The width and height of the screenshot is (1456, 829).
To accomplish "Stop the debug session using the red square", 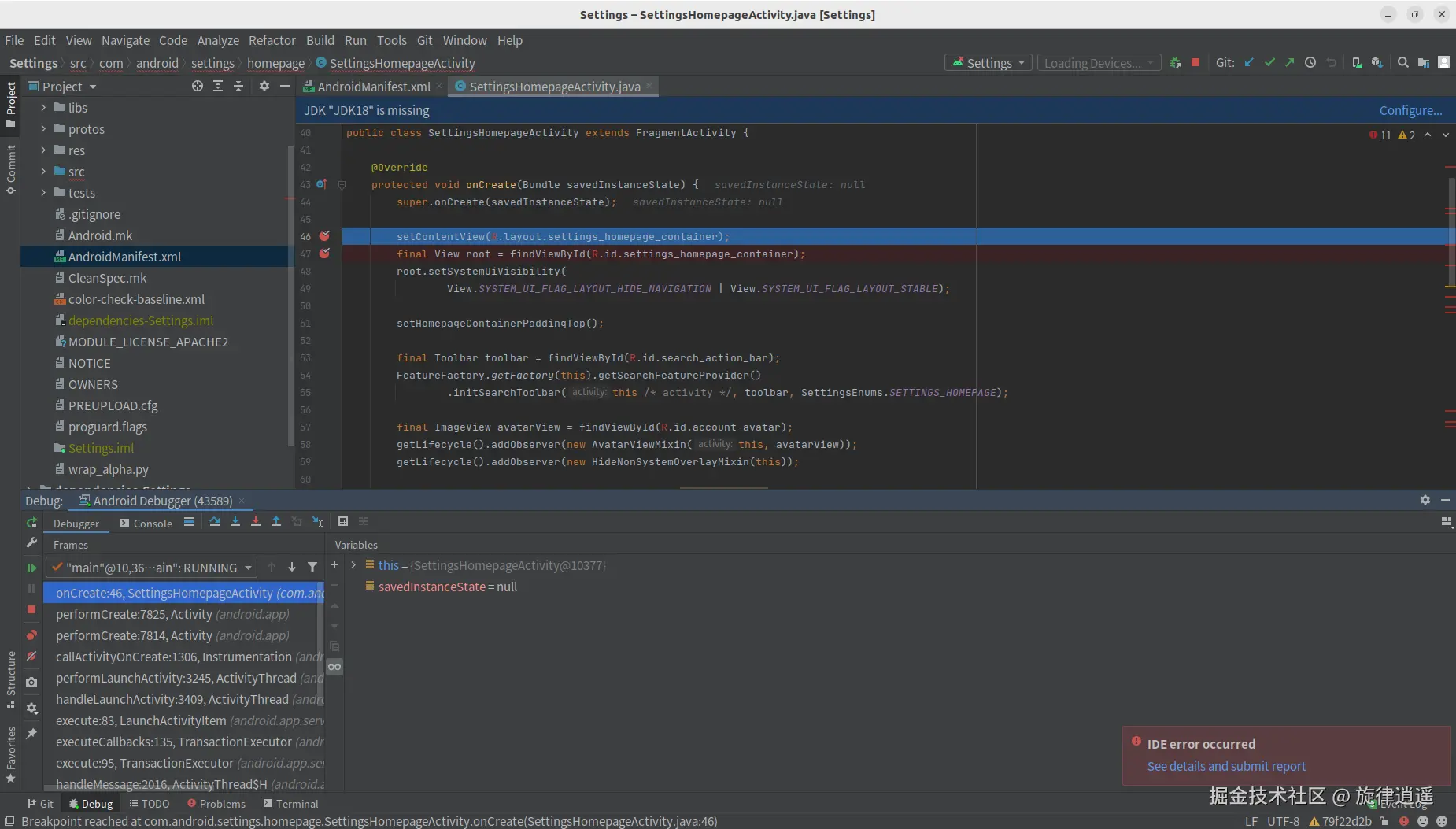I will pos(31,609).
